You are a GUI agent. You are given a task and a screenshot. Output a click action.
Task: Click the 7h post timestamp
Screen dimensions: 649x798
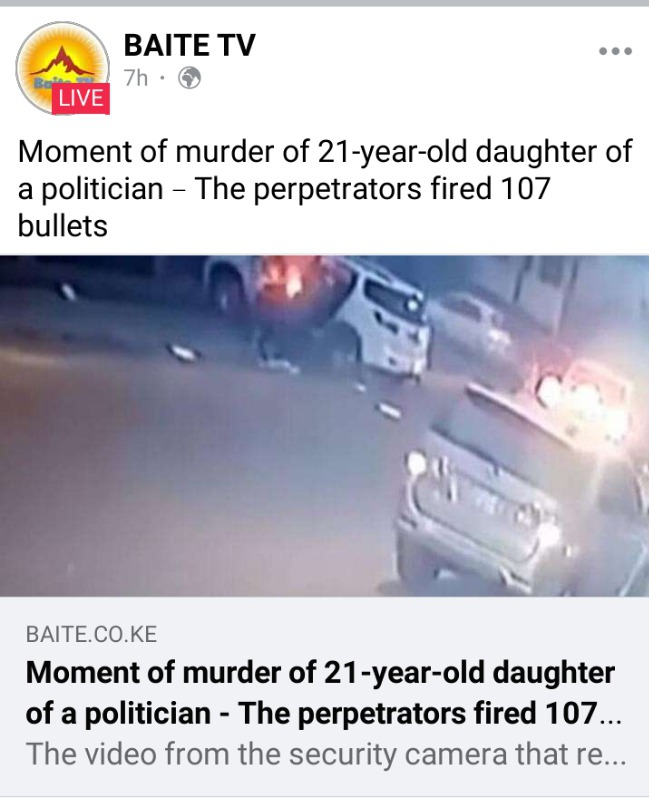click(x=136, y=78)
